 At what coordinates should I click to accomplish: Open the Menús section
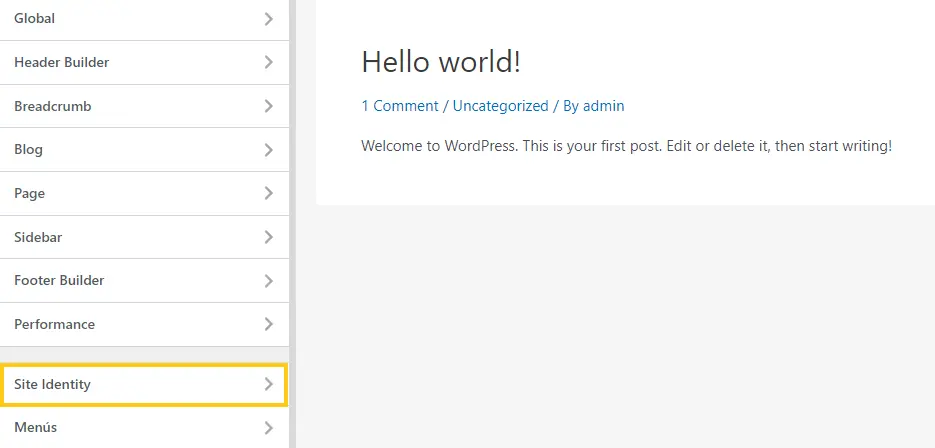144,428
